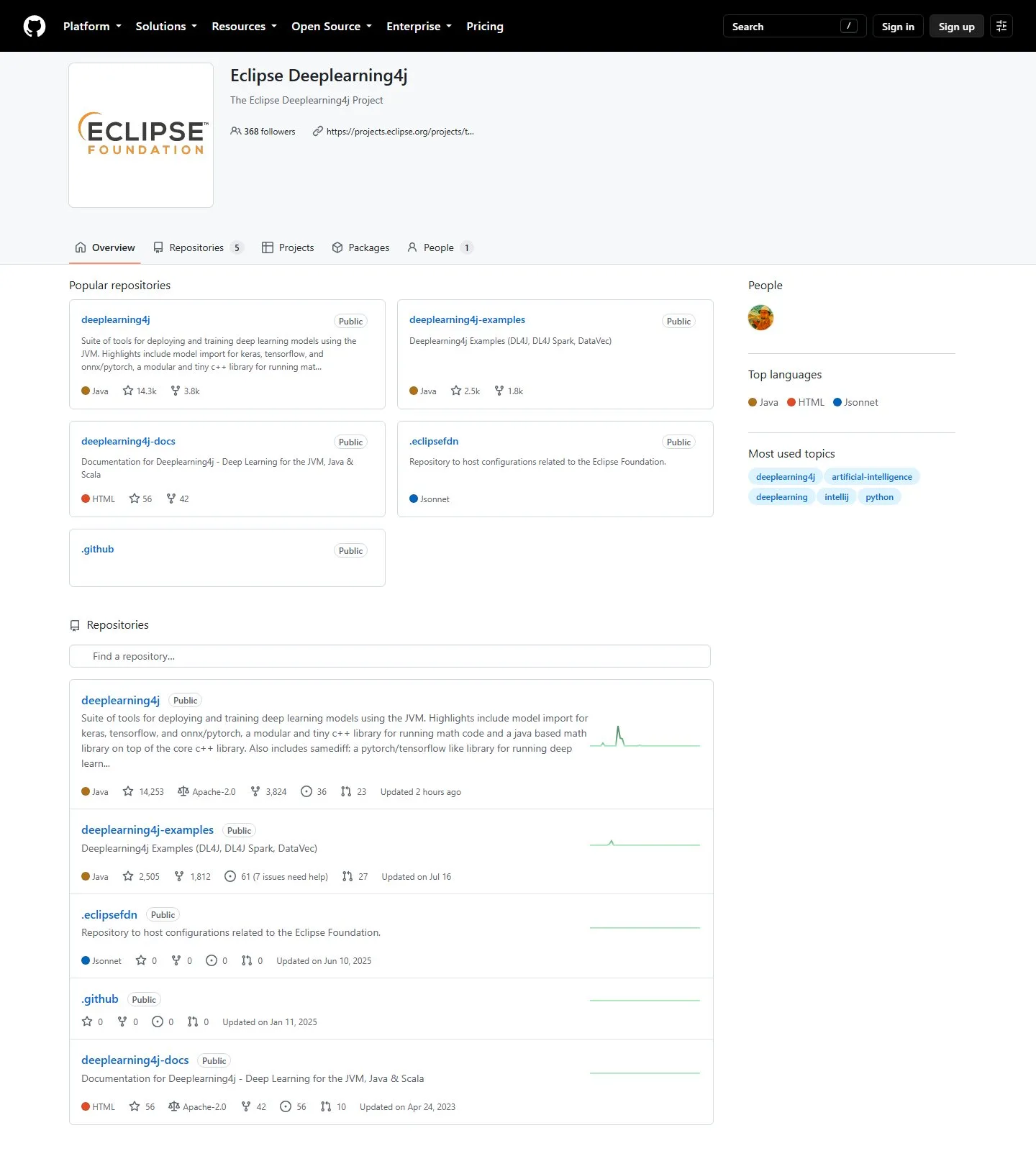Viewport: 1036px width, 1151px height.
Task: Click fork icon on deeplearning4j-docs popular card
Action: (x=171, y=499)
